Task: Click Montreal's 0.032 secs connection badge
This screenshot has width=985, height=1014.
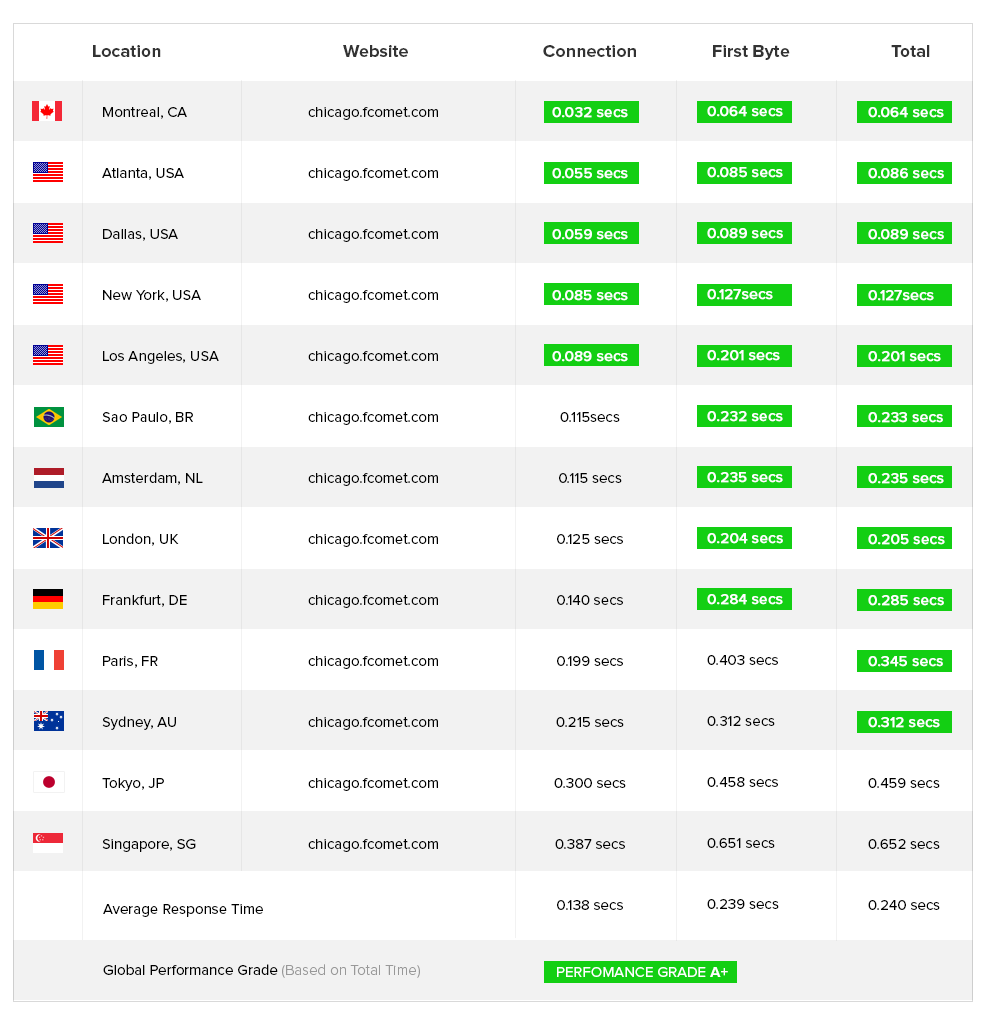Action: (591, 112)
